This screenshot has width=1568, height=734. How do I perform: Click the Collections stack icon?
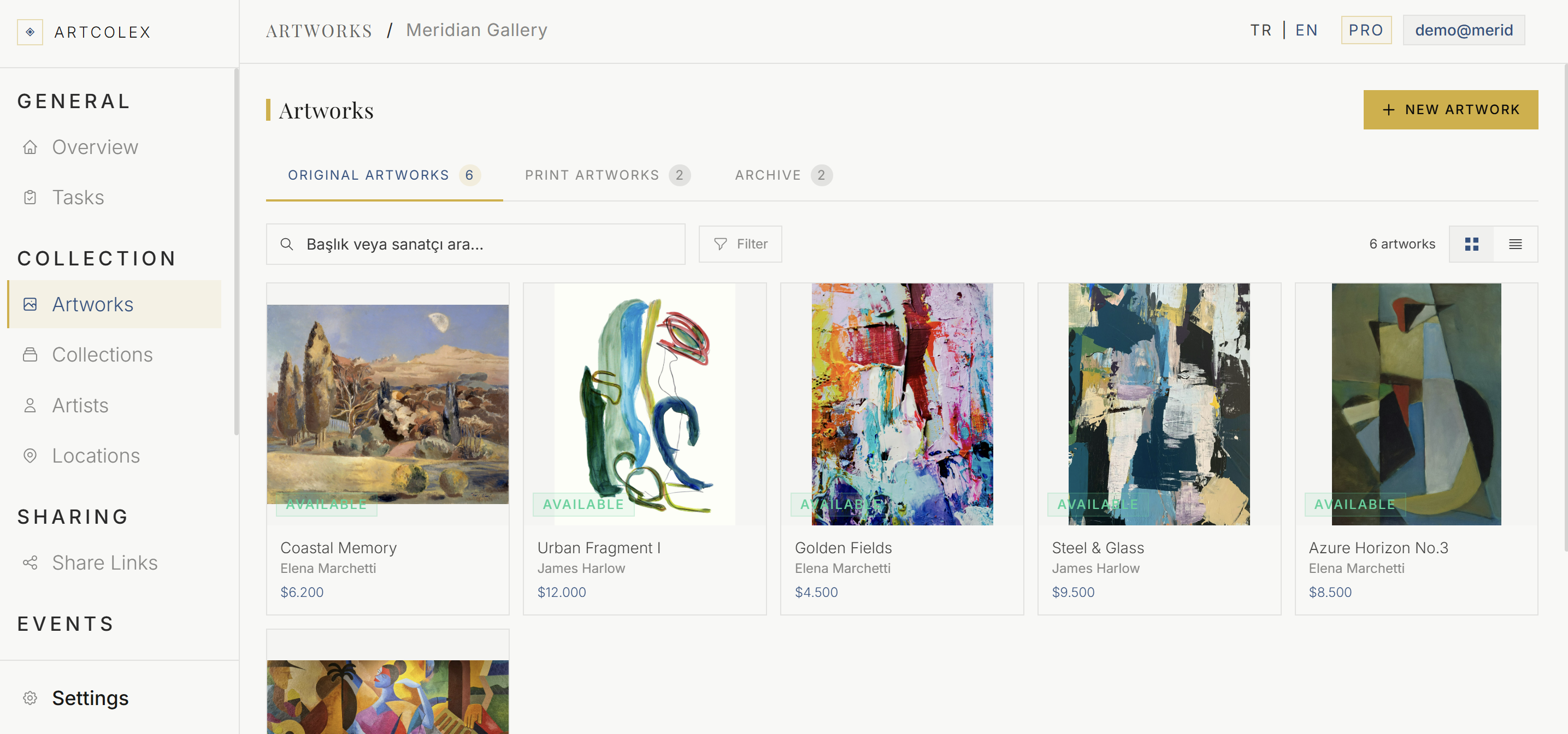point(30,355)
